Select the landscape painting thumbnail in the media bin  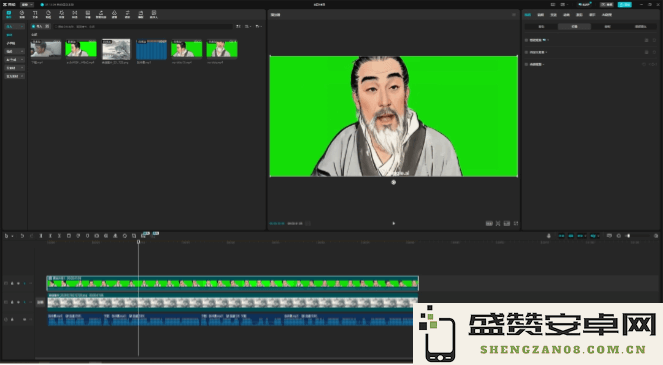(x=116, y=49)
